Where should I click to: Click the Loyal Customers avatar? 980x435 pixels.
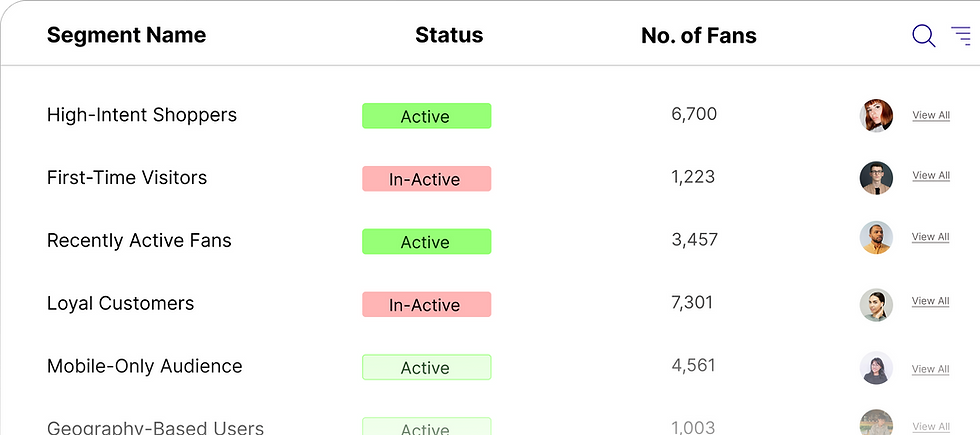tap(876, 304)
